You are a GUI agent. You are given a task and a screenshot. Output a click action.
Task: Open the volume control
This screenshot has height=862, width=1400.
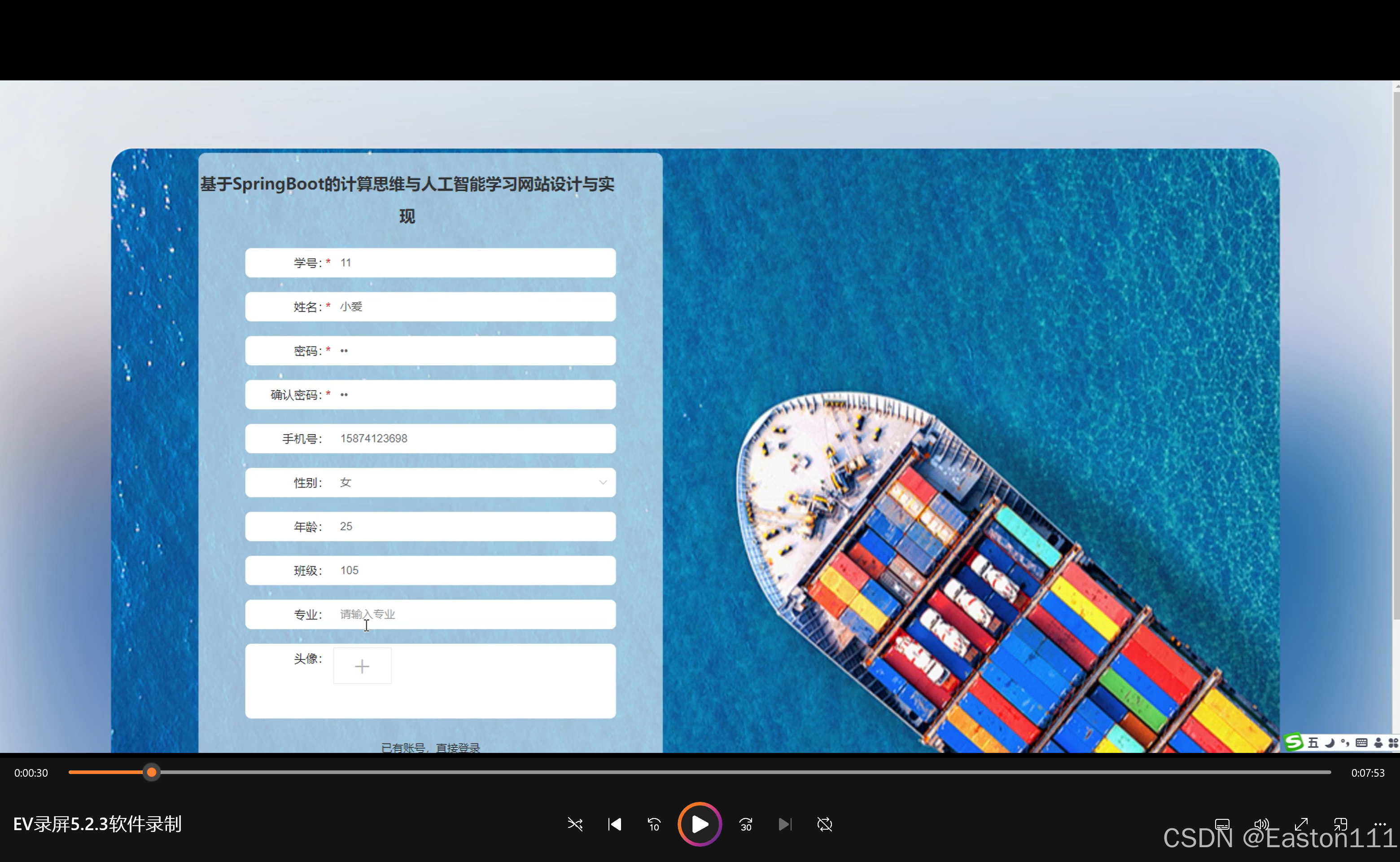[1261, 824]
